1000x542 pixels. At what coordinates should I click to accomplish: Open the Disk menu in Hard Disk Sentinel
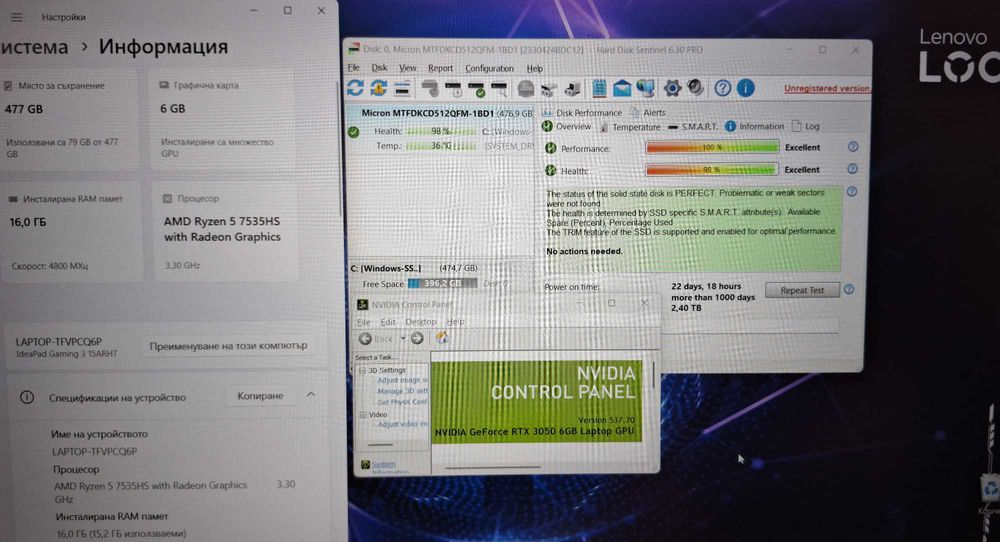click(x=379, y=68)
